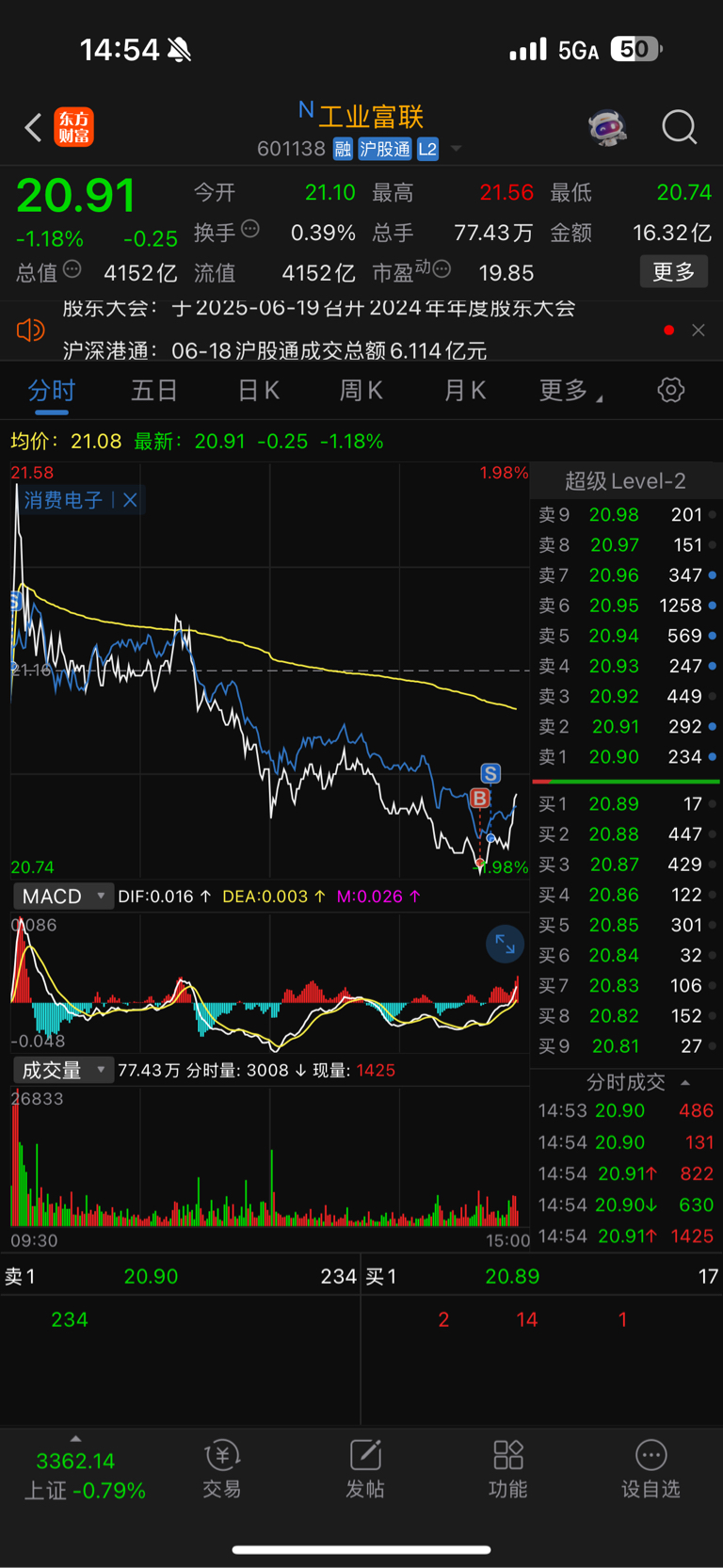The width and height of the screenshot is (723, 1568).
Task: Open the 功能 features icon
Action: [x=508, y=1469]
